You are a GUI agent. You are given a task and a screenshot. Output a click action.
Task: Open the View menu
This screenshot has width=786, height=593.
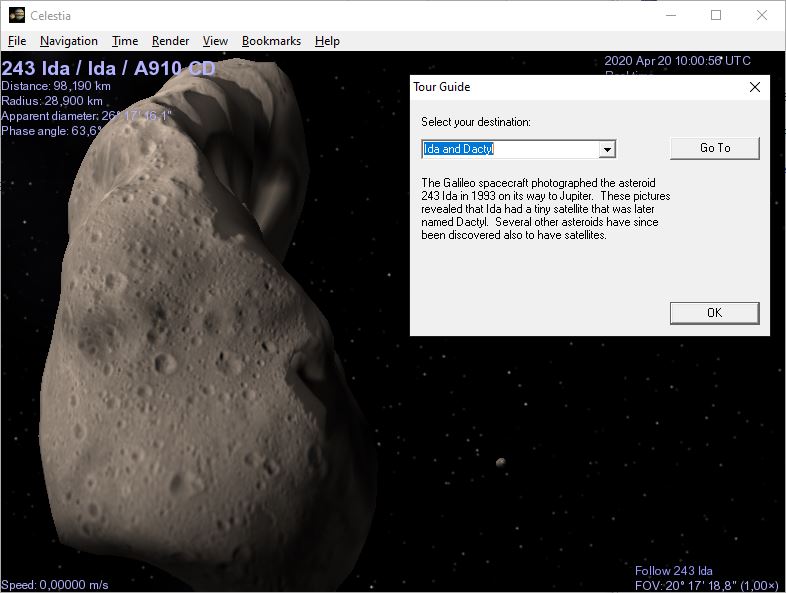(215, 41)
